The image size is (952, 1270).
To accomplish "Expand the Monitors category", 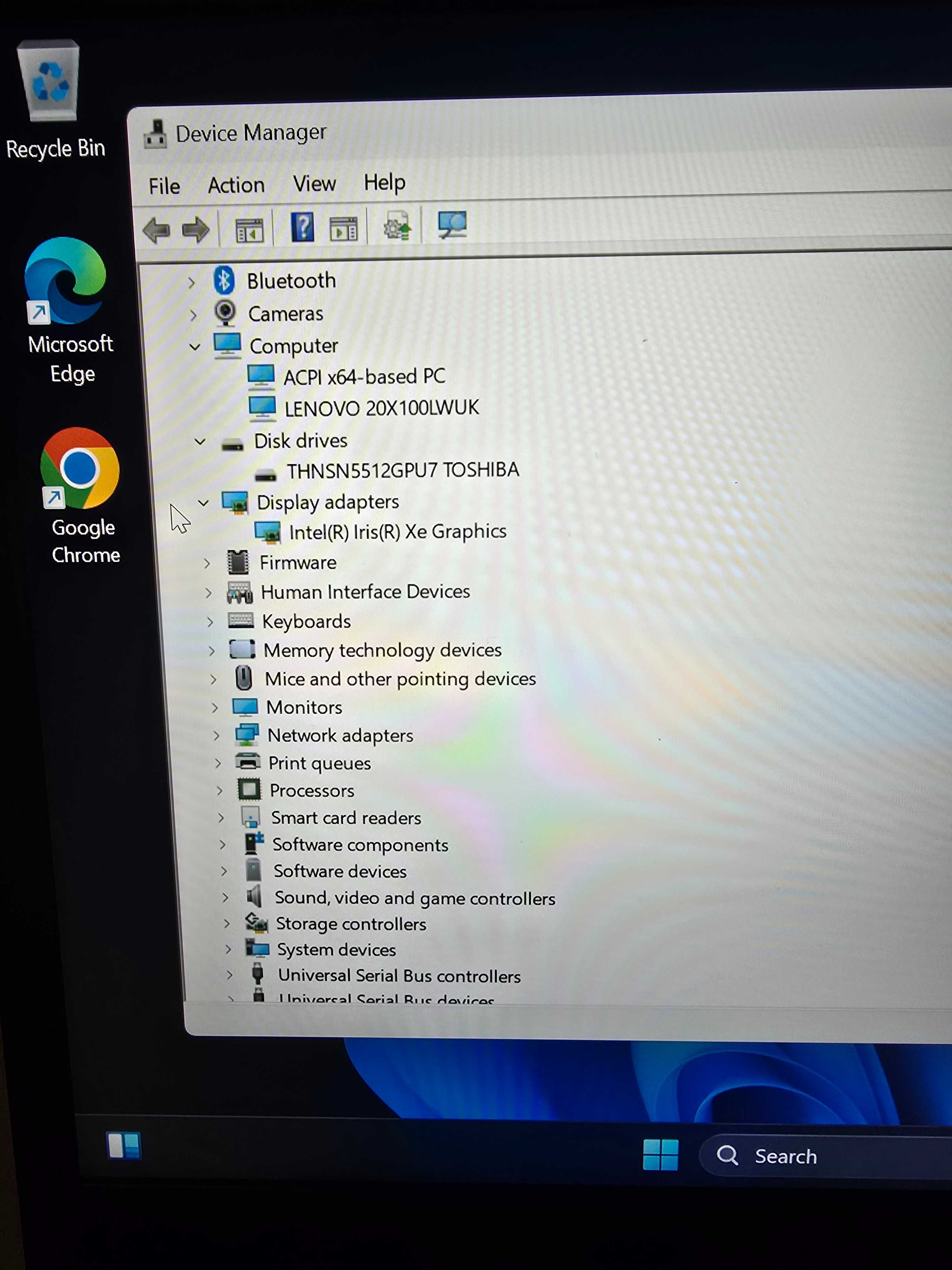I will click(215, 707).
